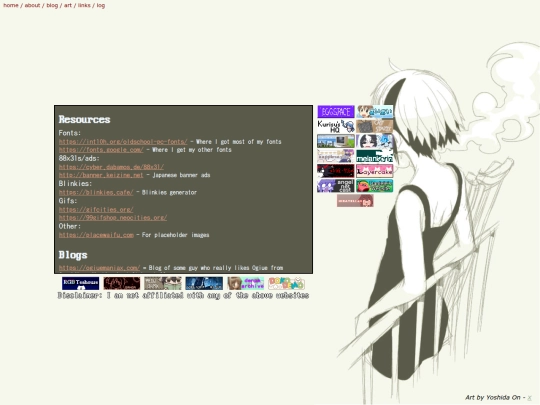Click the light-blue brown-haired anime girl banner

tap(375, 112)
